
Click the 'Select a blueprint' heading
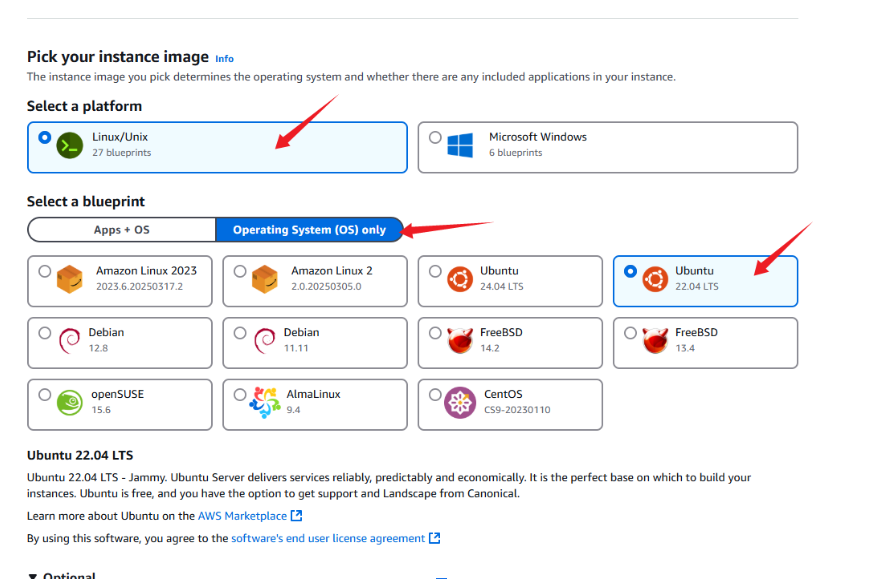[x=86, y=202]
